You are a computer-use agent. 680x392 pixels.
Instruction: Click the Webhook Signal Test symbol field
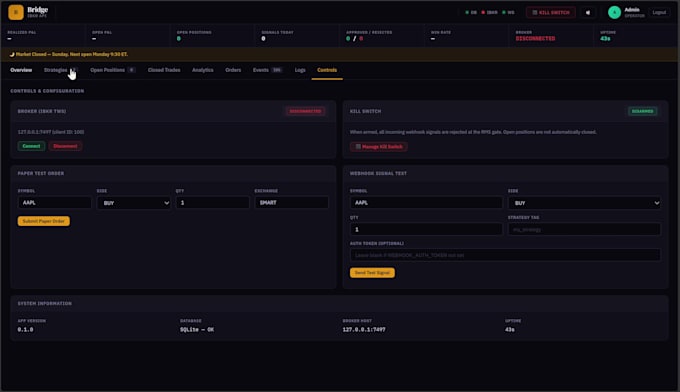click(426, 203)
